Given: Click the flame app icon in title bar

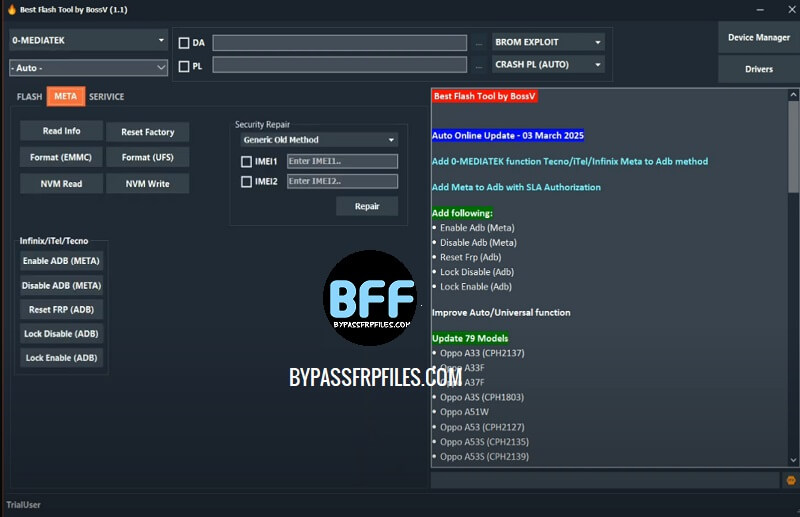Looking at the screenshot, I should click(x=10, y=10).
